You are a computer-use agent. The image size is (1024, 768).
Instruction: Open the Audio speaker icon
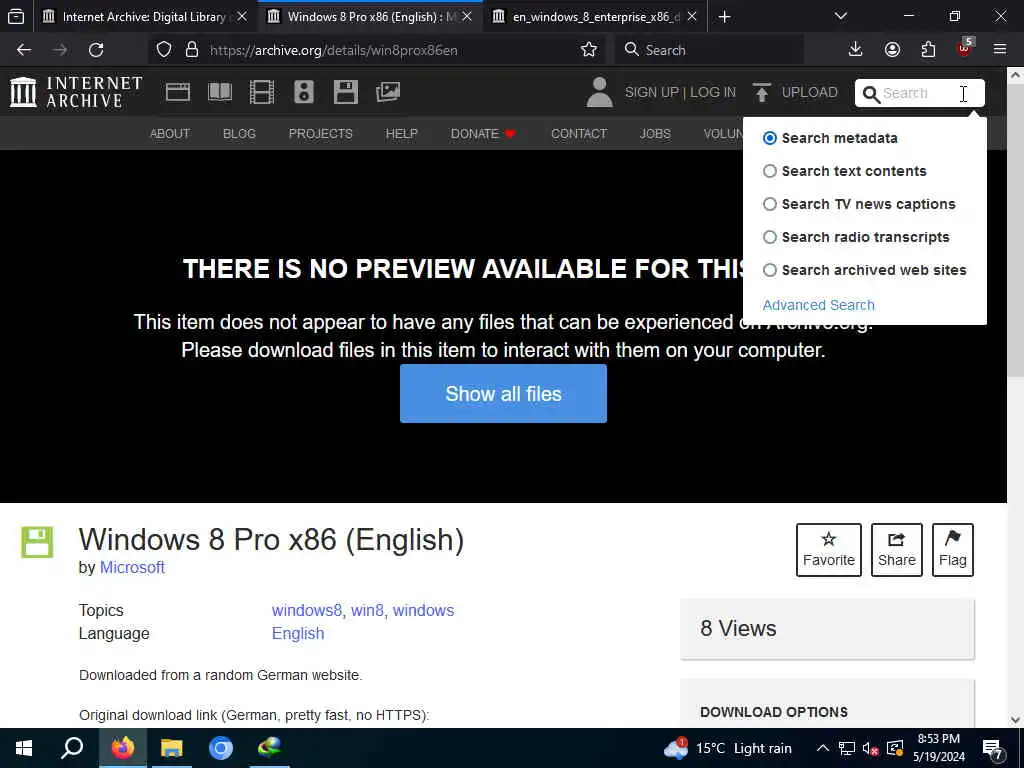coord(304,92)
